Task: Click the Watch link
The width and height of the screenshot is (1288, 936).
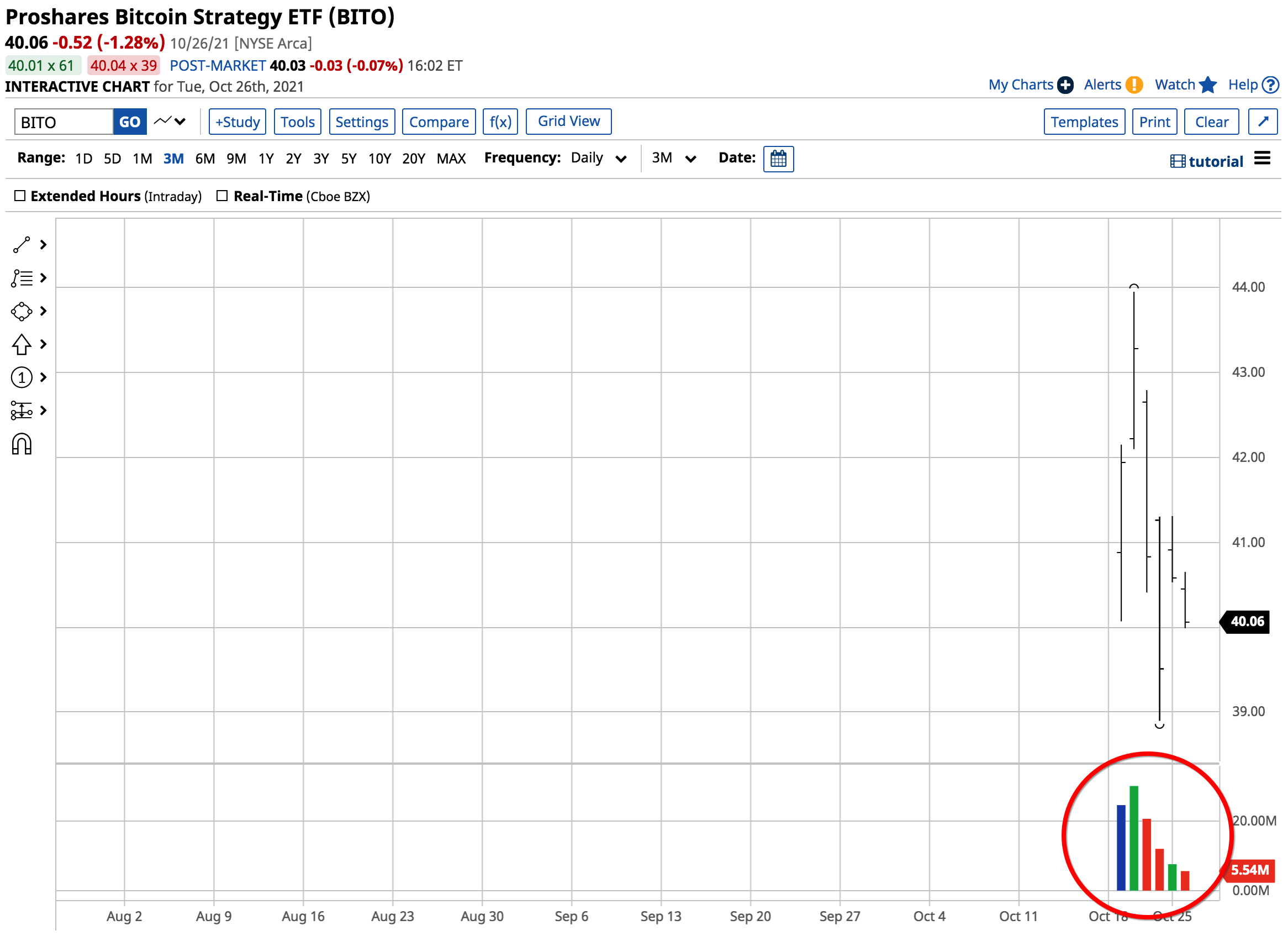Action: [1175, 85]
